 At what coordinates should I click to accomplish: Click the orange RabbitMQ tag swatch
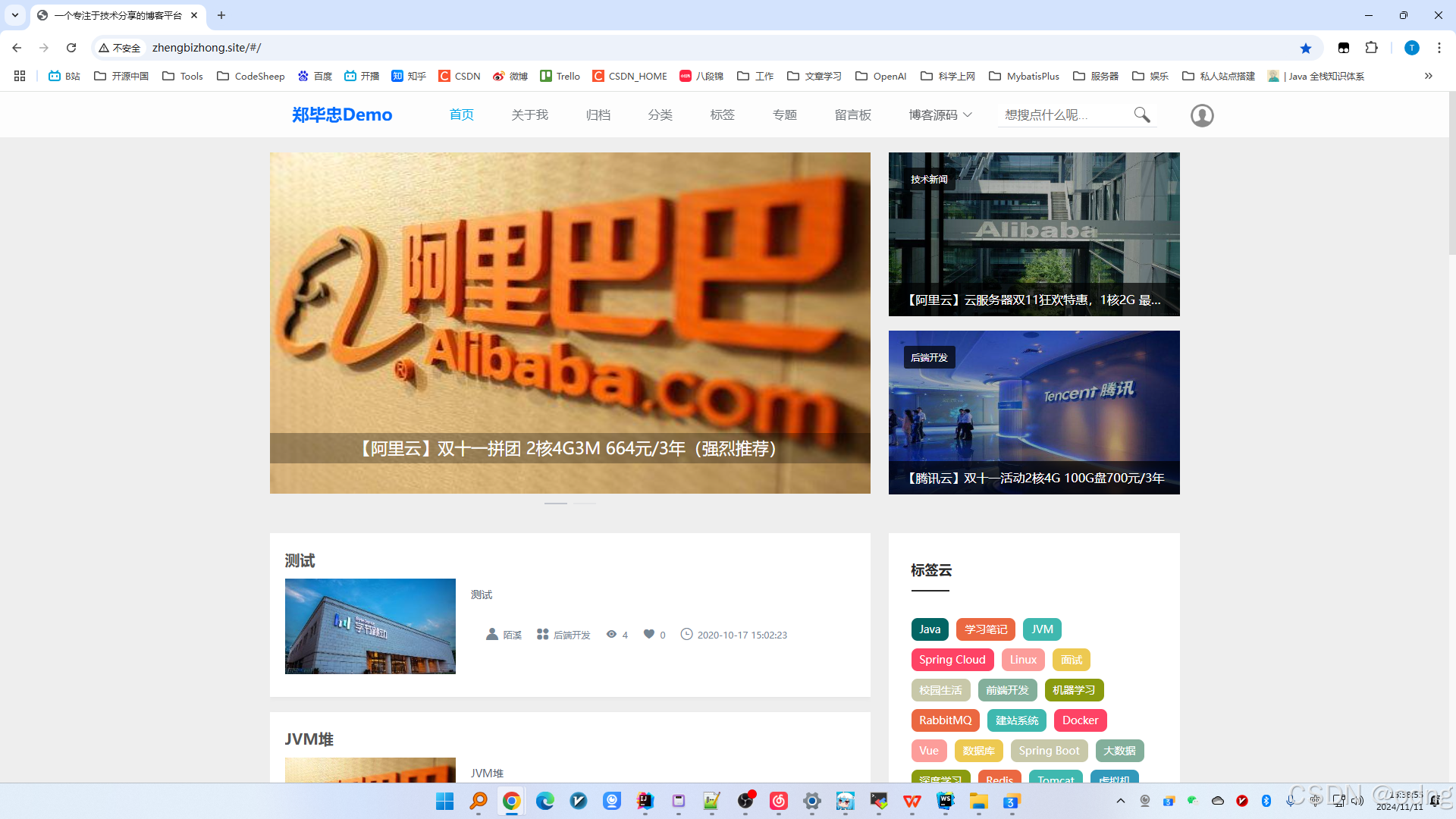pyautogui.click(x=945, y=720)
